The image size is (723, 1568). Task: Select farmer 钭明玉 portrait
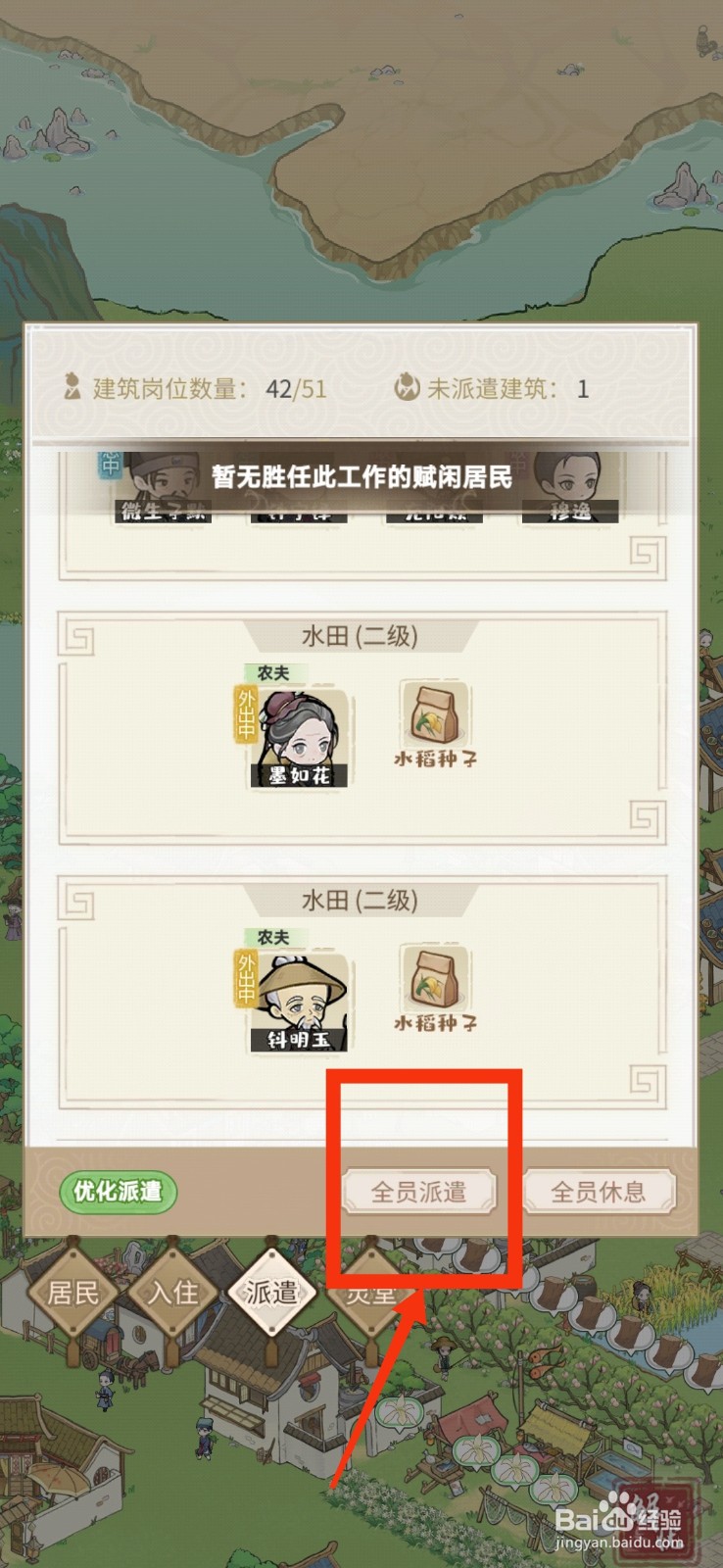point(302,1002)
